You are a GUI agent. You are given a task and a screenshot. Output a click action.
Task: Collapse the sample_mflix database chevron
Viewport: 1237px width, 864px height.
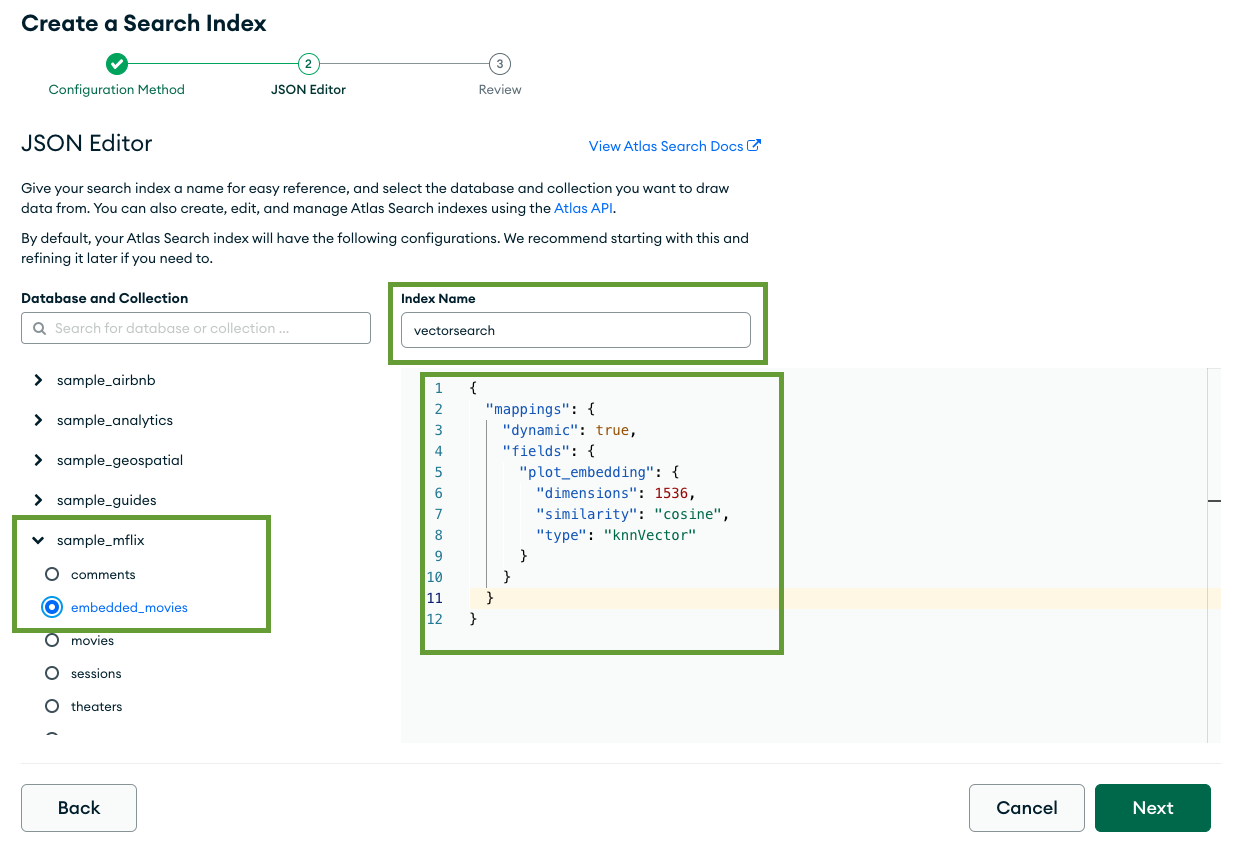click(x=38, y=540)
